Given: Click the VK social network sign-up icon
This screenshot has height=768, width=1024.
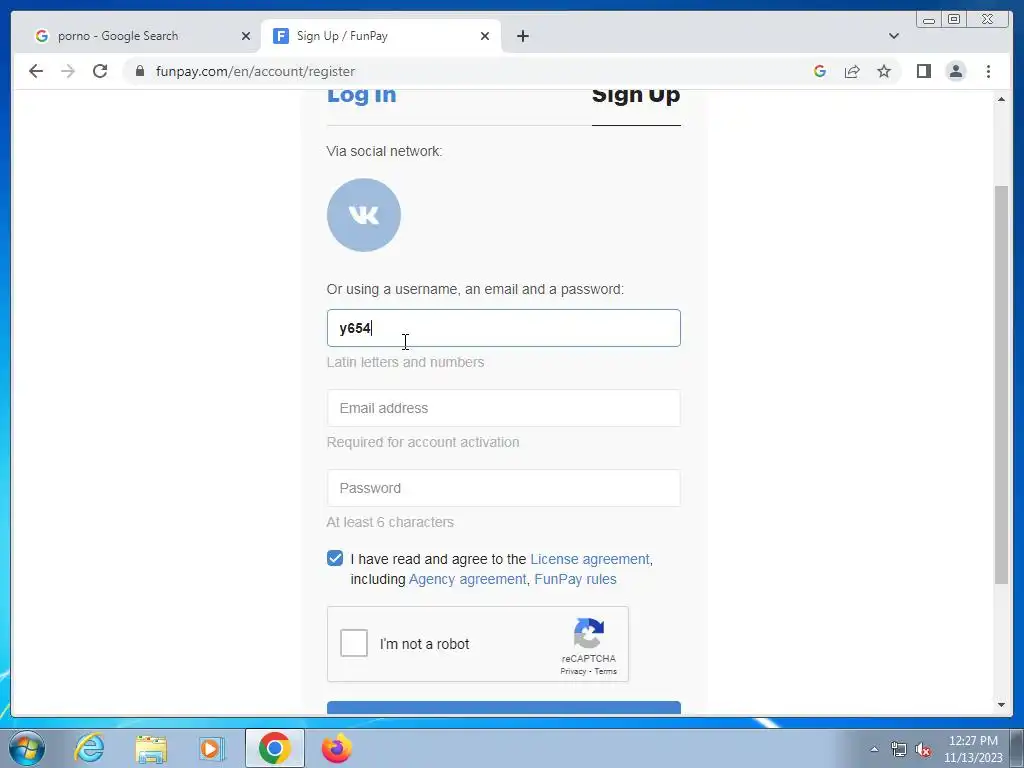Looking at the screenshot, I should (x=364, y=215).
